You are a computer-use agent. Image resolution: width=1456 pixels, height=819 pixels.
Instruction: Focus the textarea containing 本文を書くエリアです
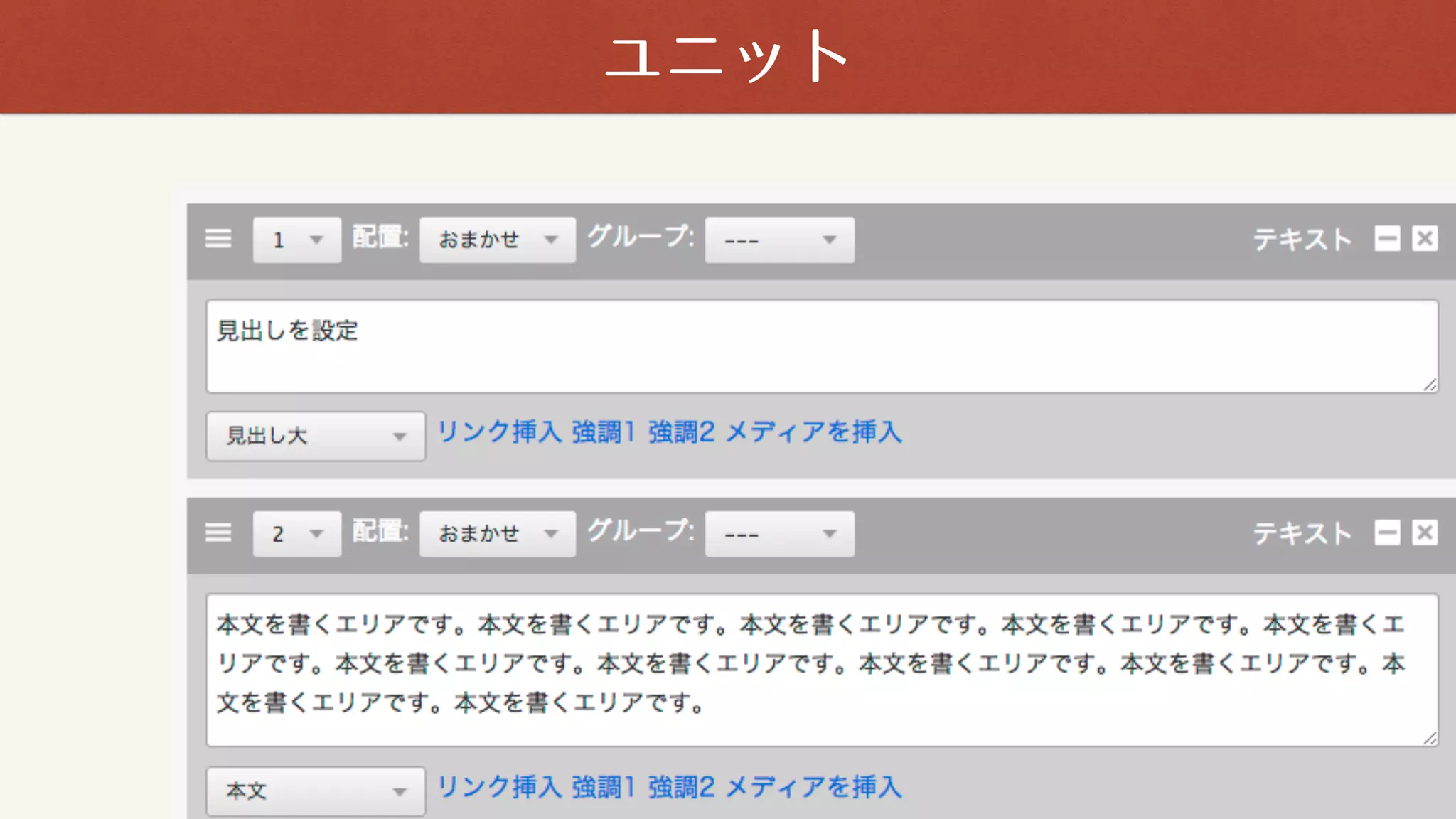click(x=823, y=670)
